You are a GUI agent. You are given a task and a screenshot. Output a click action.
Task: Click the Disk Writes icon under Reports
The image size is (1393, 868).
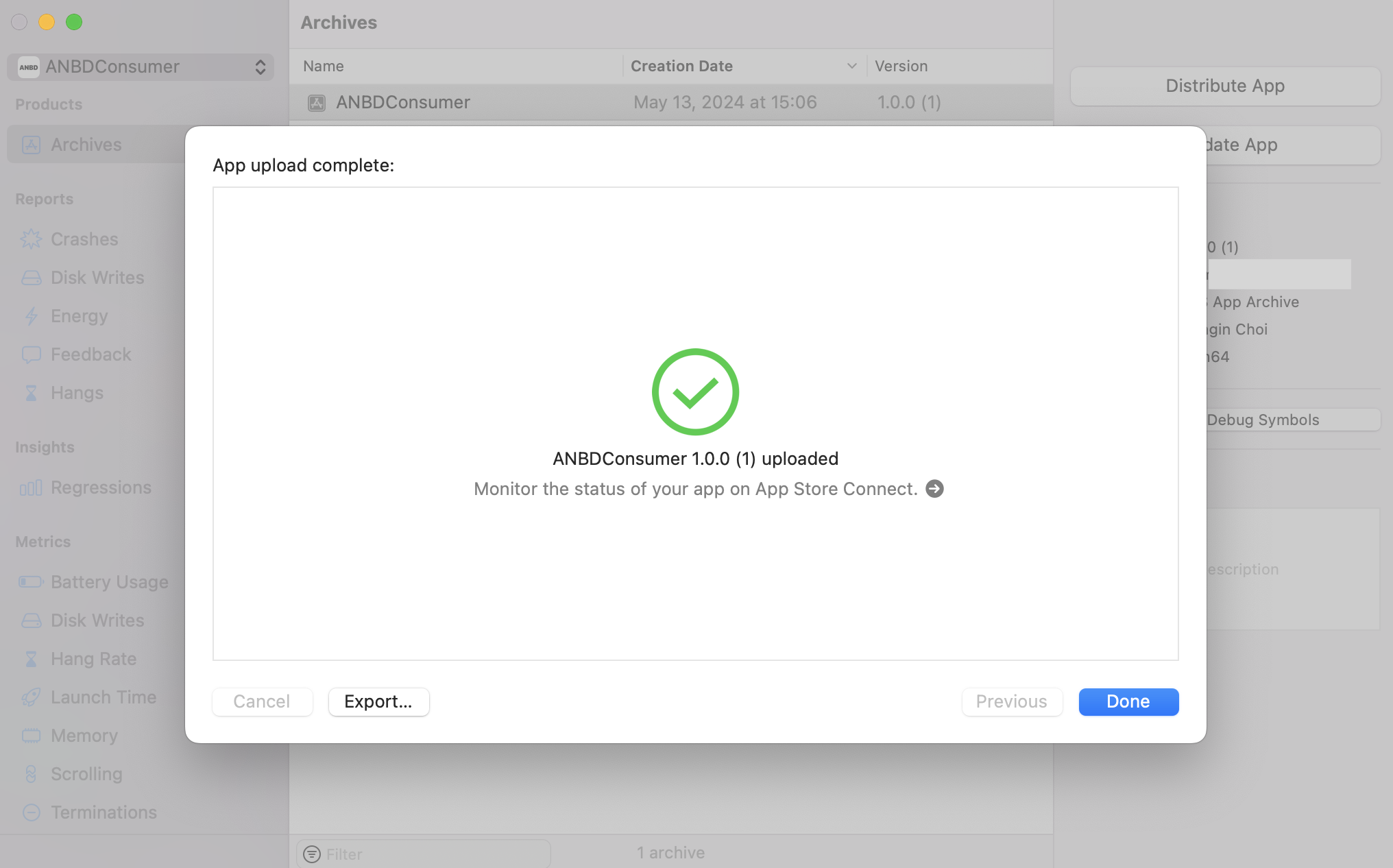pos(32,278)
